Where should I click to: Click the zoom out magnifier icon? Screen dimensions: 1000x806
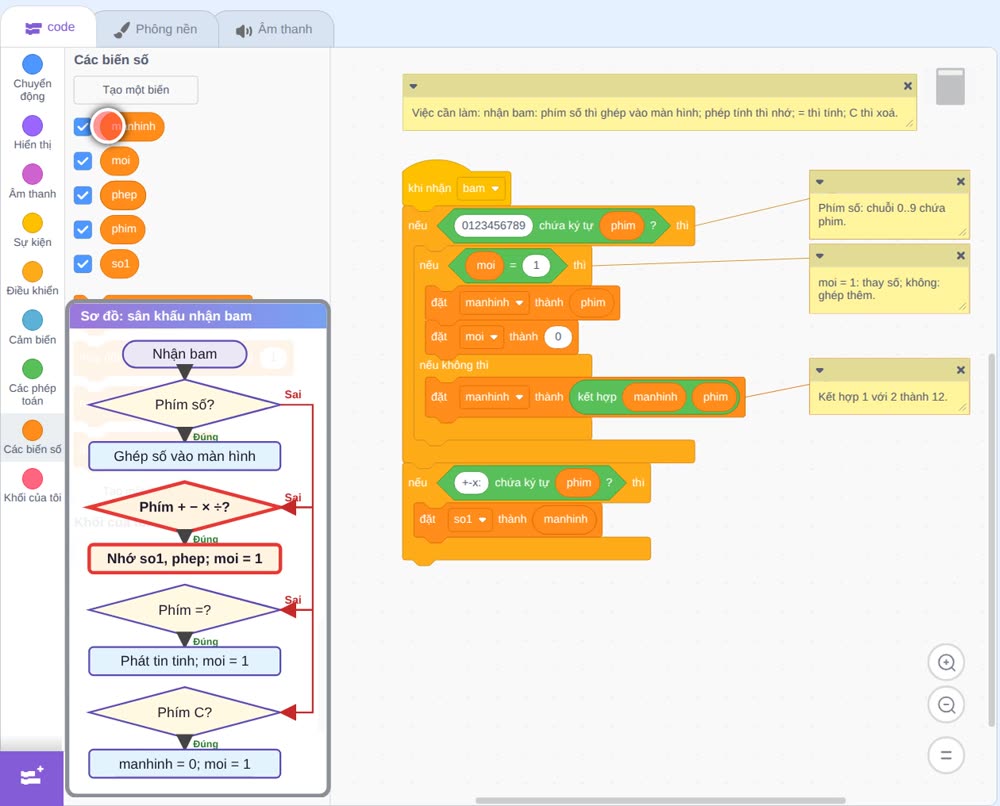pyautogui.click(x=946, y=705)
